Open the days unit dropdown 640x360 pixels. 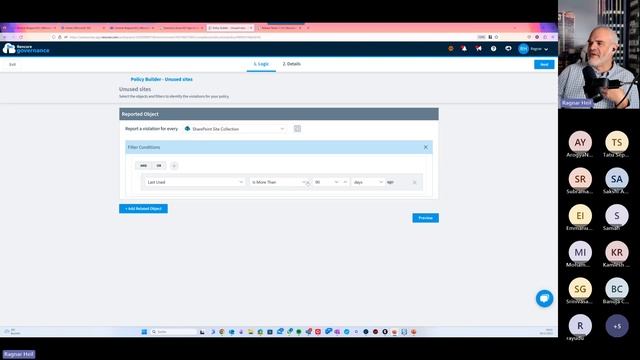point(368,182)
